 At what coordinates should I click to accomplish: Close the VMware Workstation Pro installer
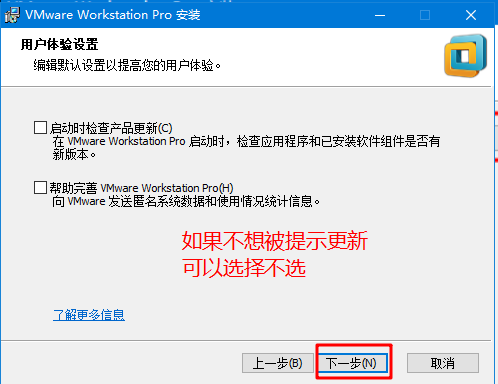pyautogui.click(x=471, y=15)
